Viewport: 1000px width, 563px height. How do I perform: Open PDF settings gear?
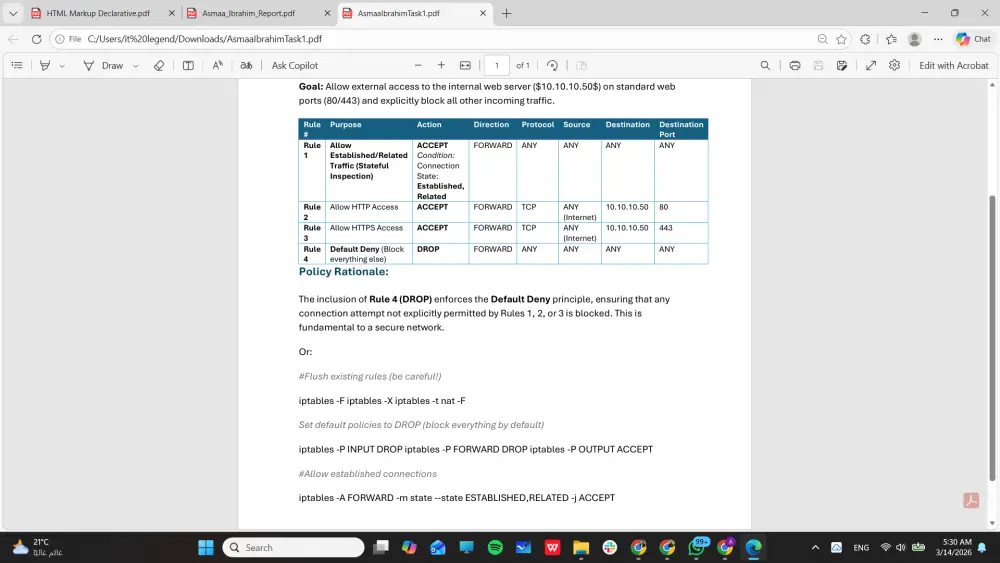click(x=894, y=65)
